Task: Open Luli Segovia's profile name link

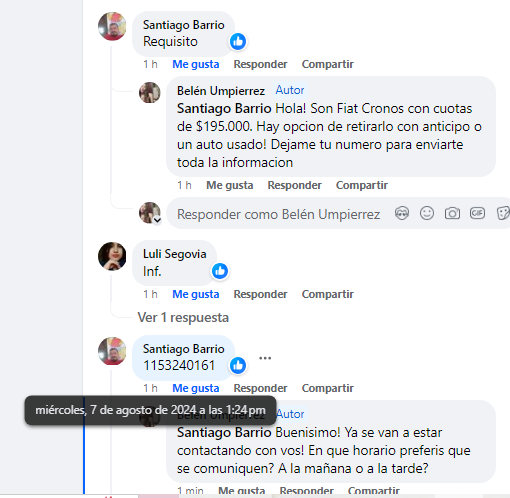Action: click(x=175, y=254)
